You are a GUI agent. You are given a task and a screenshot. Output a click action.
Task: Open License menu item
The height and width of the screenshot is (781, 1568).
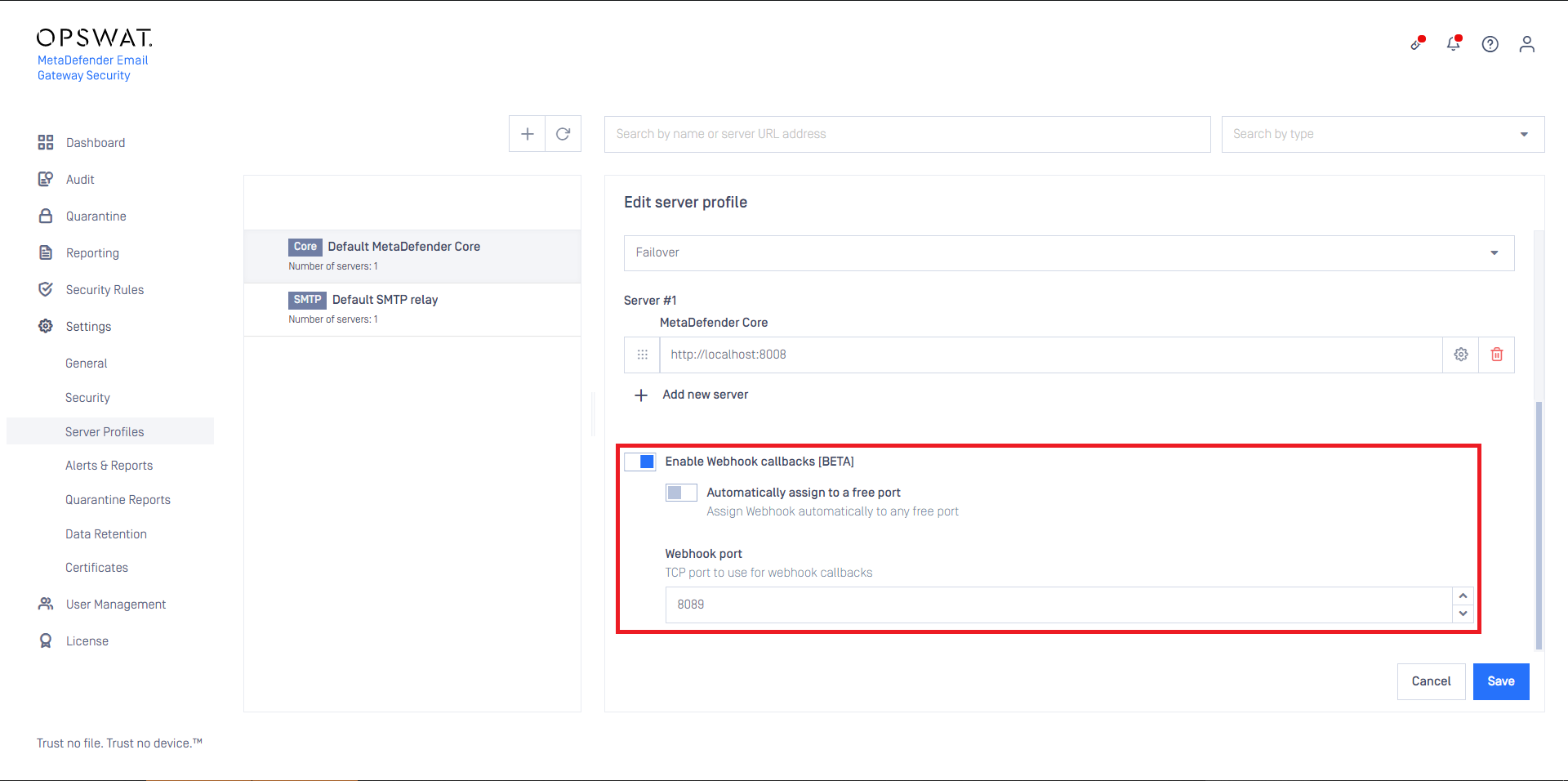[87, 641]
